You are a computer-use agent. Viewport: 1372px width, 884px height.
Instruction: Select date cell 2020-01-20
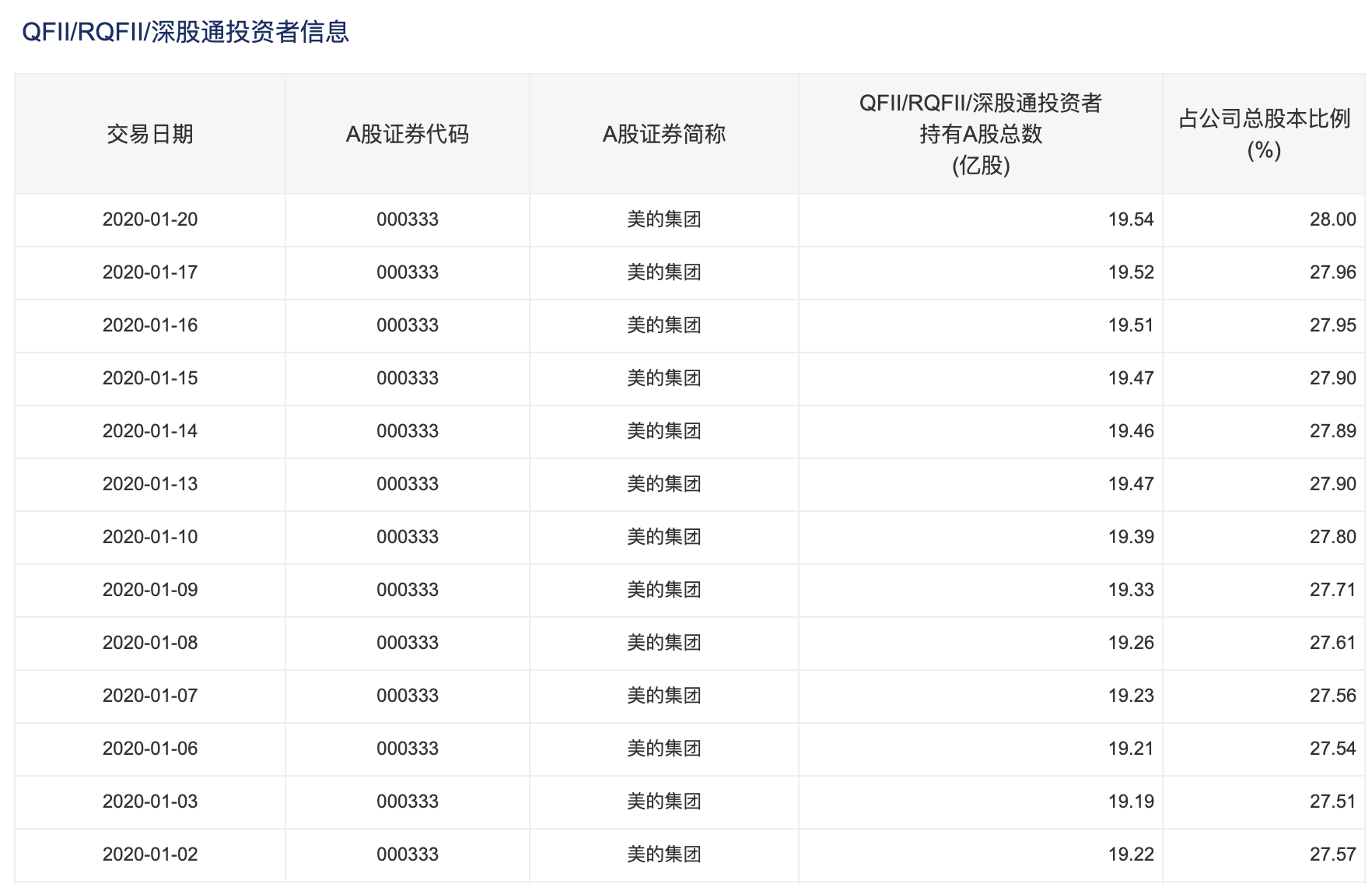click(x=150, y=219)
